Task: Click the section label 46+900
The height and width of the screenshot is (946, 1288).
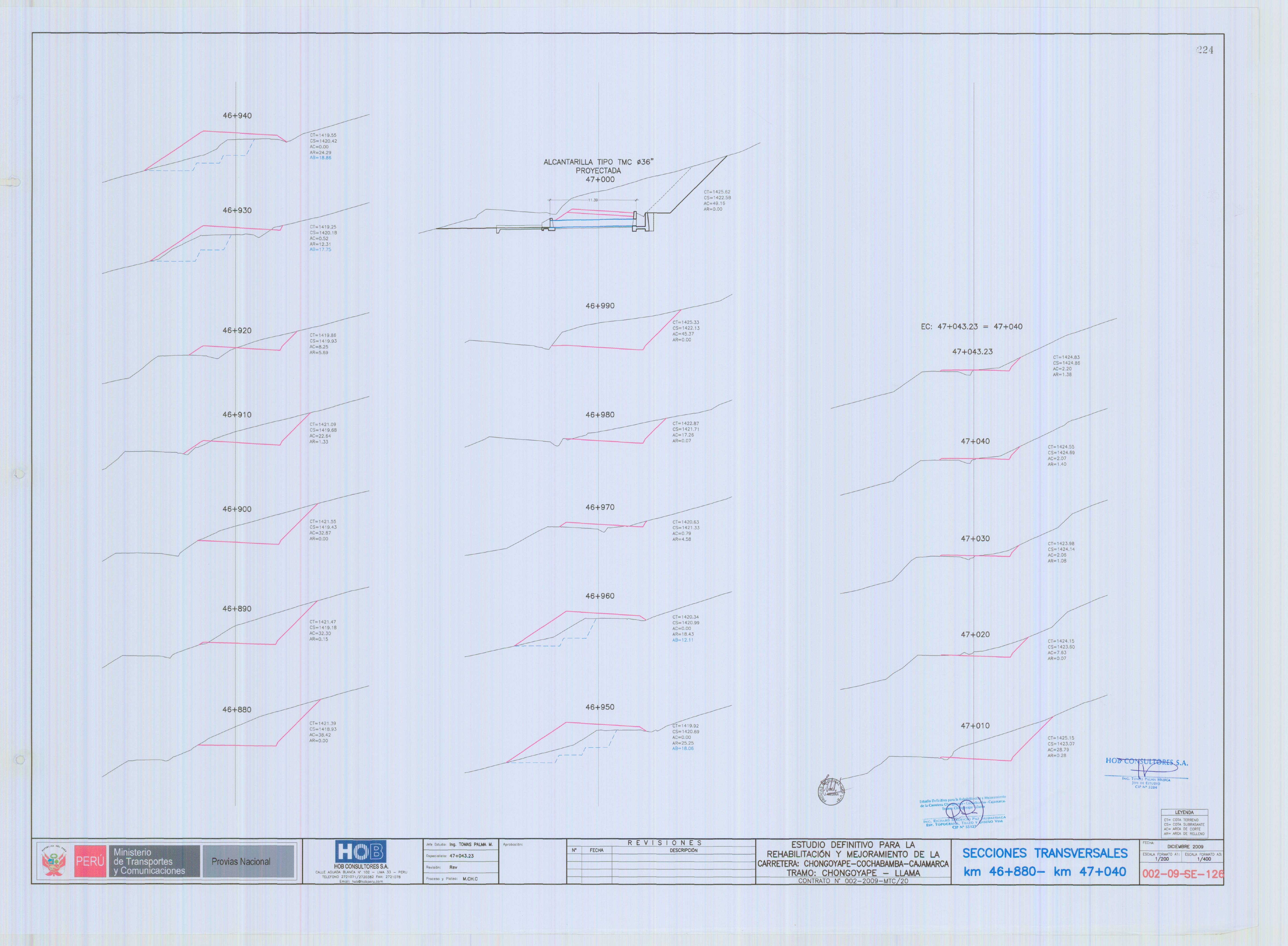Action: (237, 509)
